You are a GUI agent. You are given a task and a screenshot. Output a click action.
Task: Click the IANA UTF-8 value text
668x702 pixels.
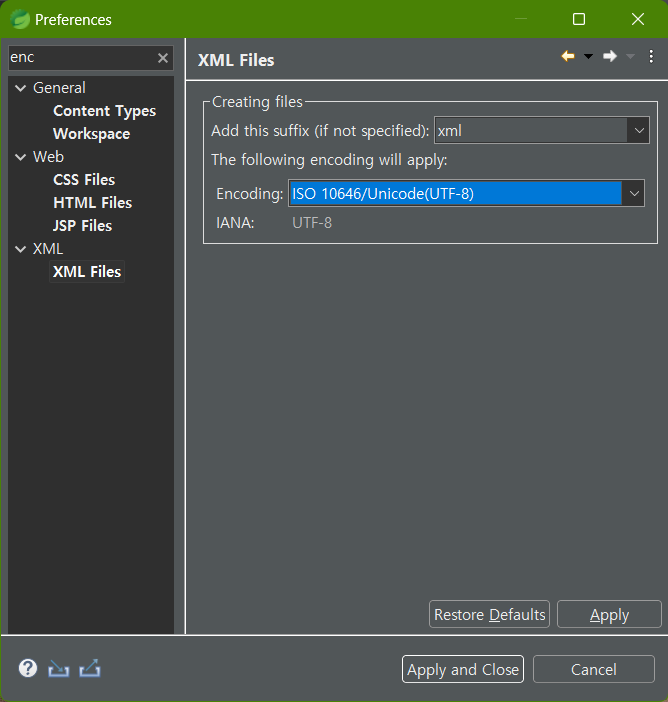(x=312, y=223)
